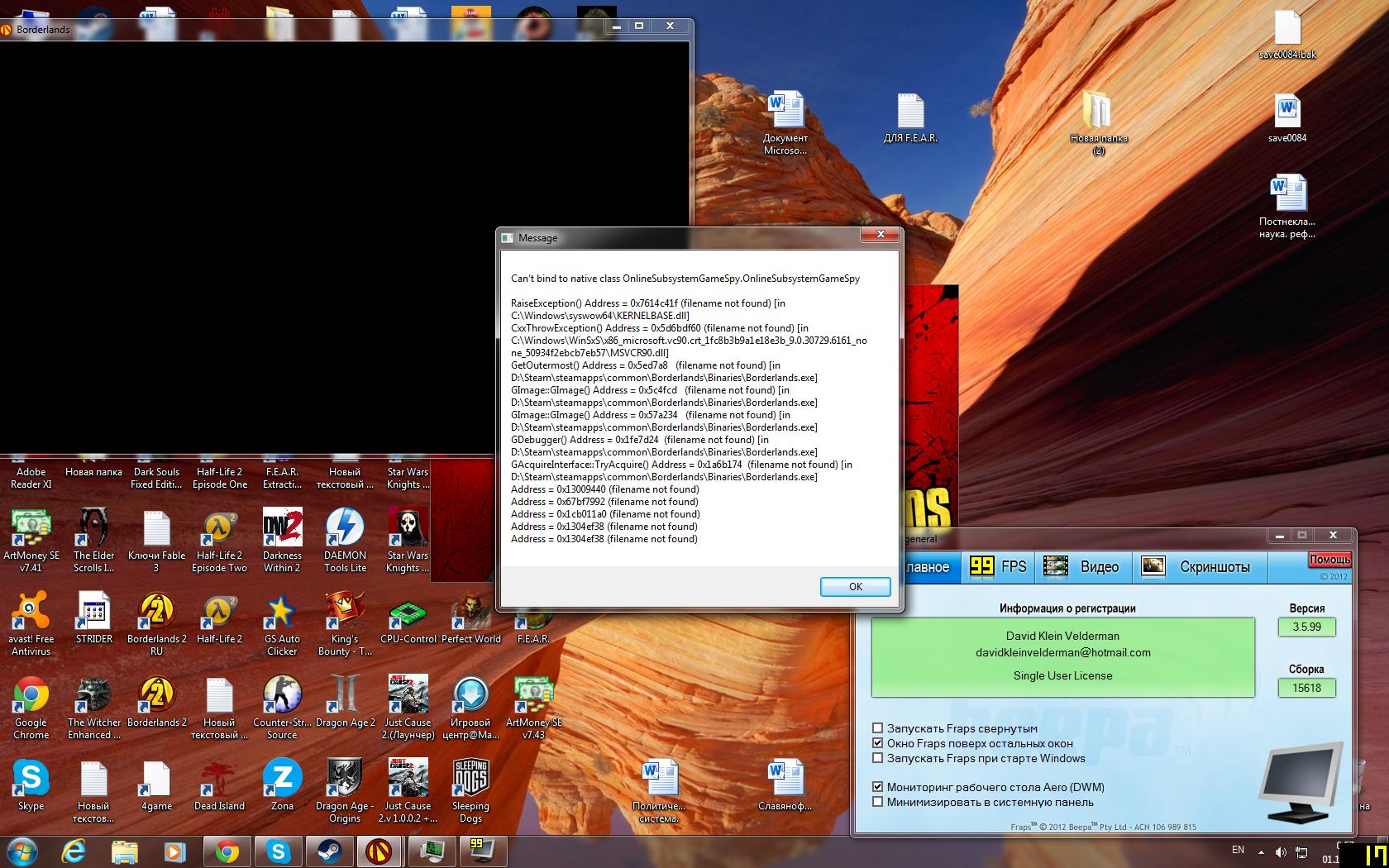Select ArtMoney SE v7.43 desktop icon
This screenshot has height=868, width=1389.
[533, 708]
